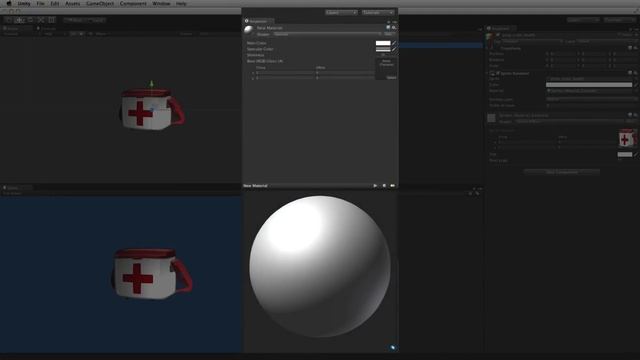Open right Layers dropdown in toolbar

click(583, 20)
